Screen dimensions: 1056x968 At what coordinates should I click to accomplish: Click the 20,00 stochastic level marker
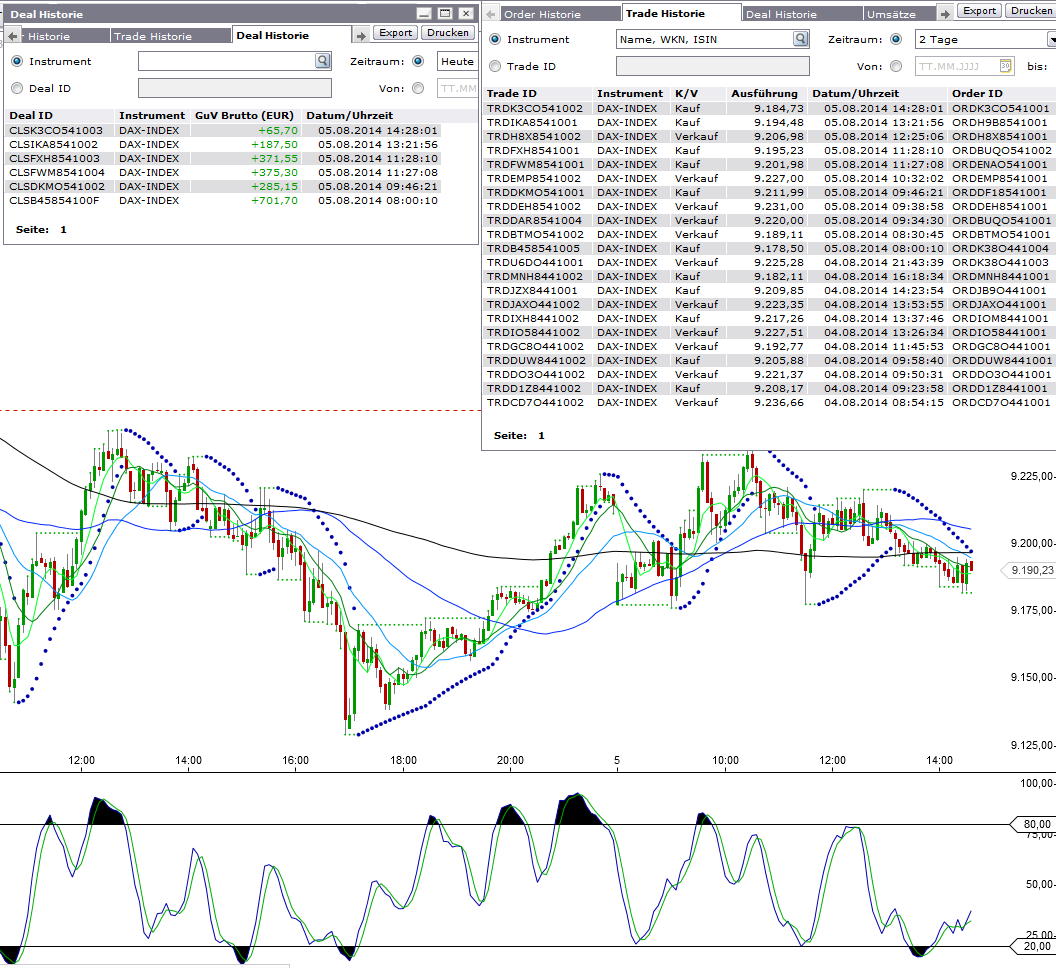1034,946
